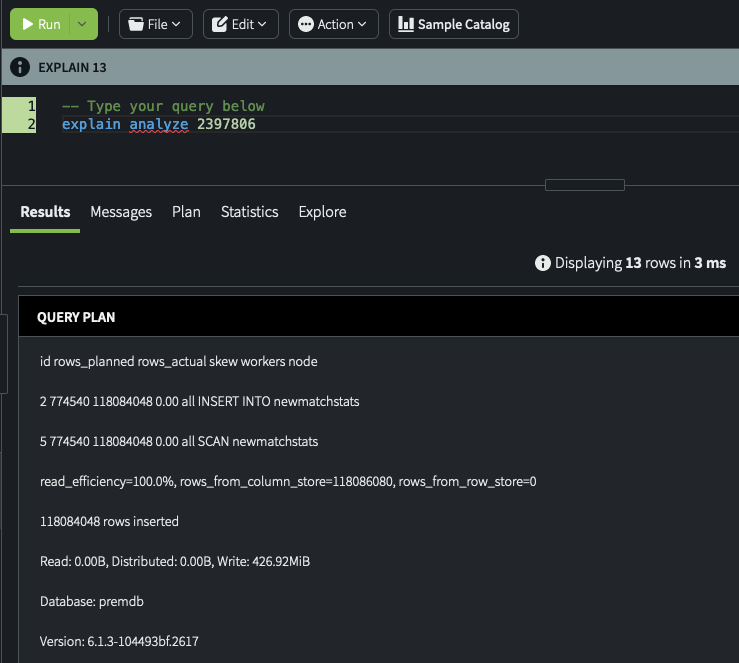Run the query with the green Run button

(x=40, y=24)
